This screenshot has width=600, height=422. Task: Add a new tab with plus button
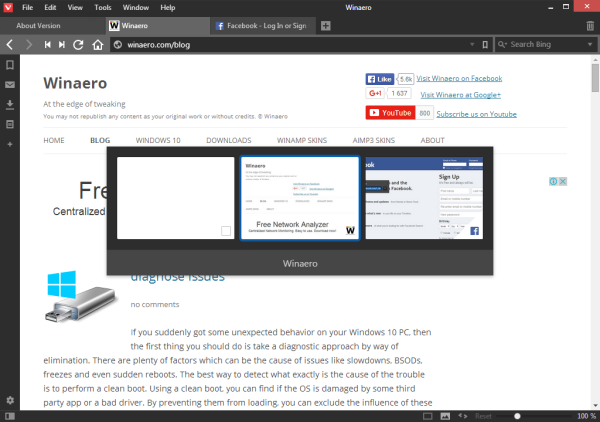tap(326, 26)
